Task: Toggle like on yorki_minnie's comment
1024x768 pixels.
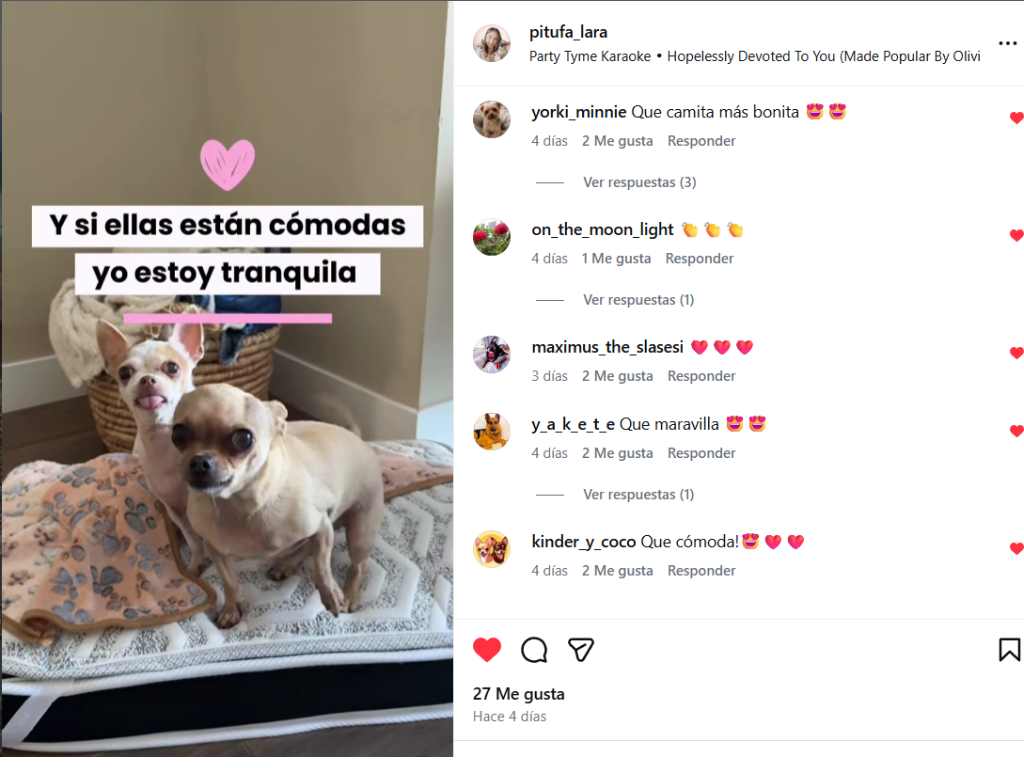Action: [x=1016, y=118]
